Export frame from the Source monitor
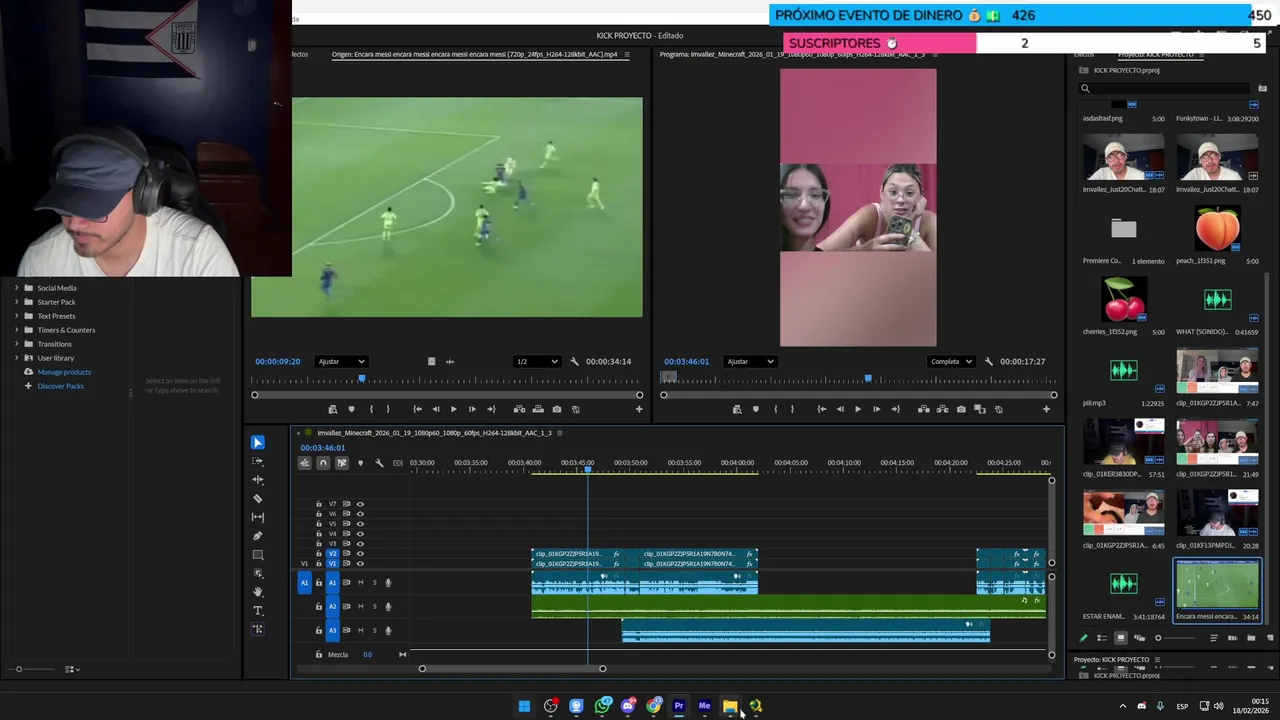This screenshot has width=1280, height=720. (557, 409)
